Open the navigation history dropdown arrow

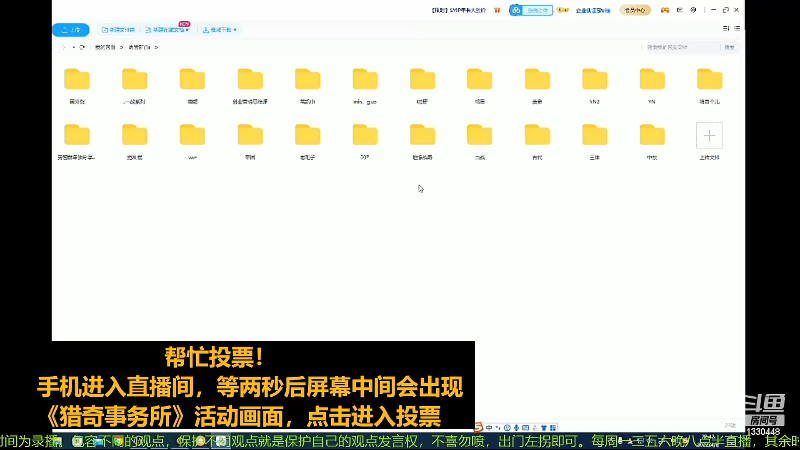pos(73,47)
